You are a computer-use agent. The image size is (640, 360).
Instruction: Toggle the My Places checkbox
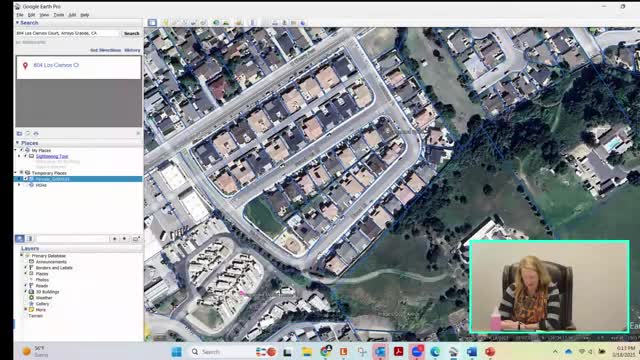pyautogui.click(x=22, y=150)
